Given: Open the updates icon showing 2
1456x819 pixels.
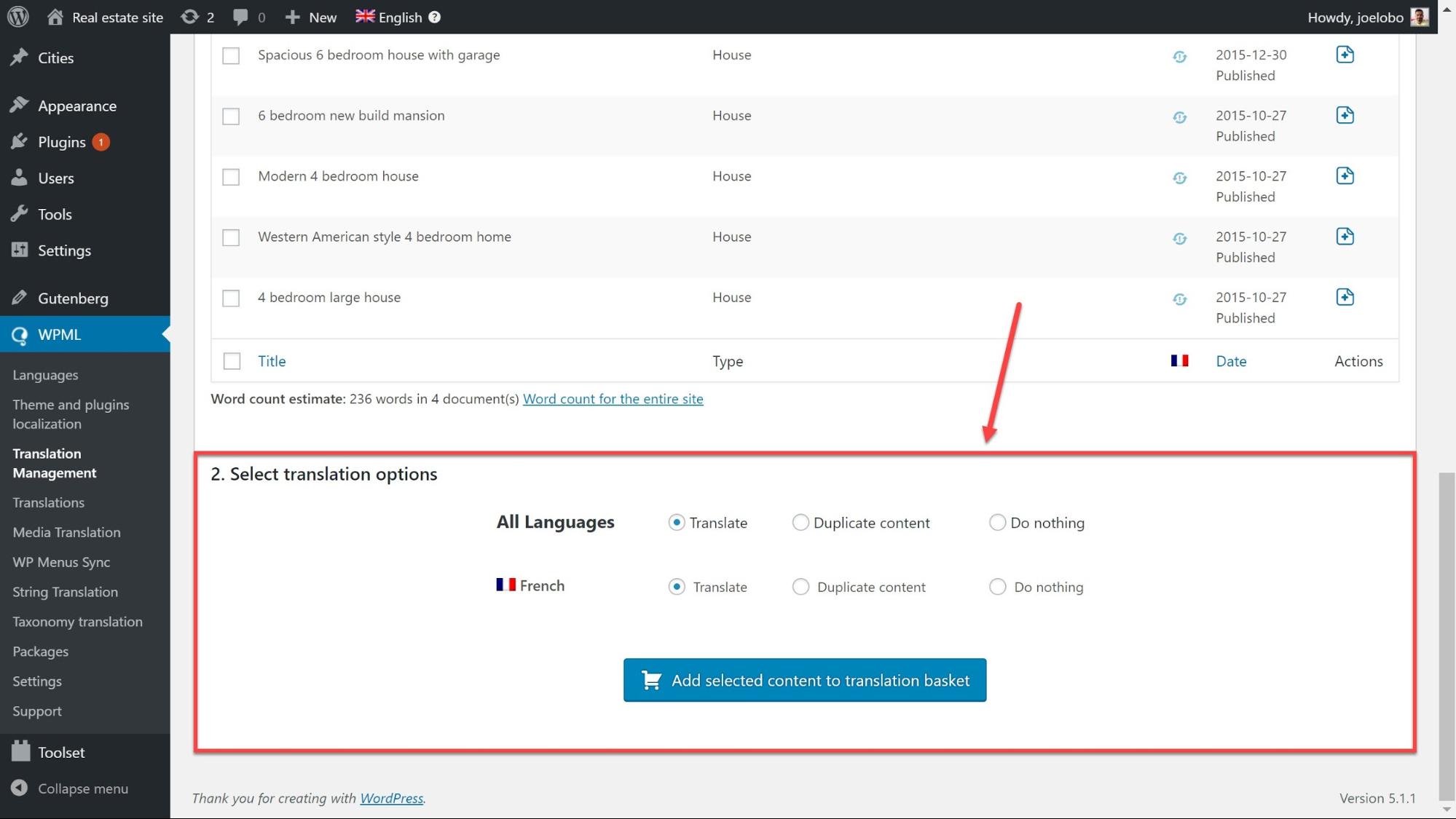Looking at the screenshot, I should click(197, 17).
